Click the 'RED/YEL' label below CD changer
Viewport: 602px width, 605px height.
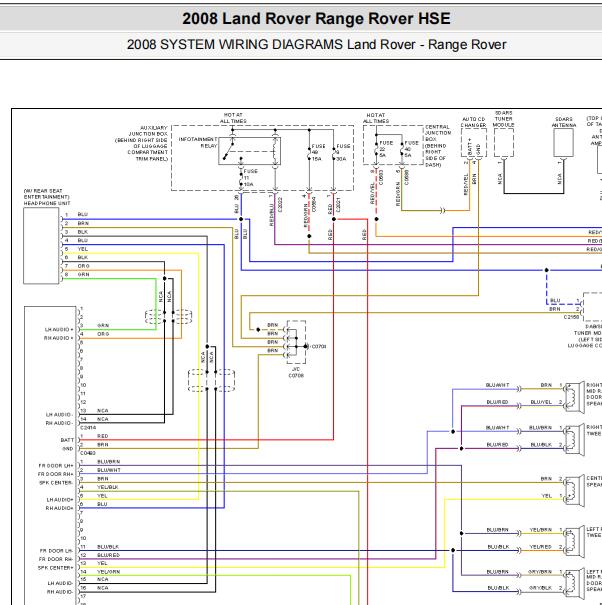pos(466,184)
